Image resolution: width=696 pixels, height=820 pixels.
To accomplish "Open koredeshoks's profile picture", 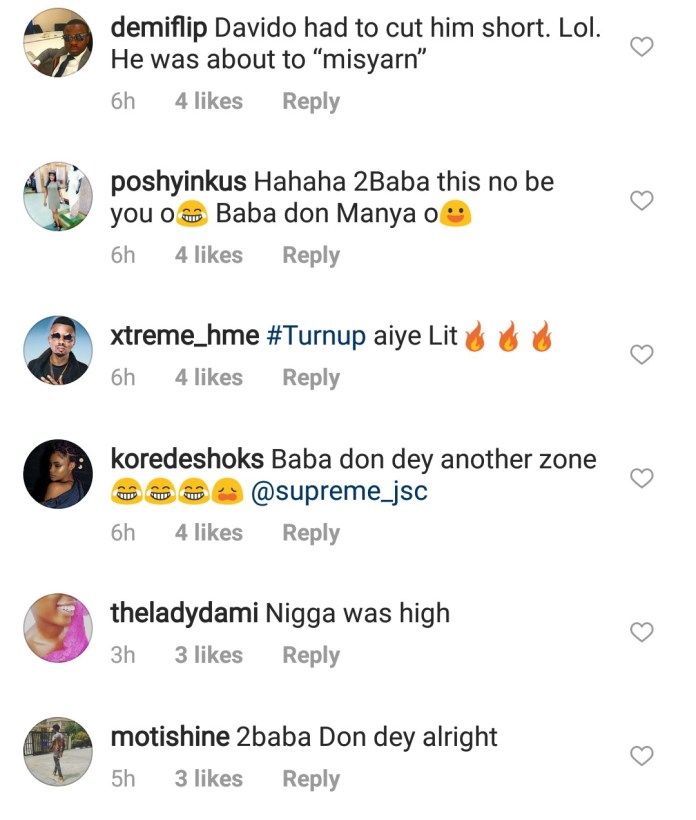I will tap(58, 474).
